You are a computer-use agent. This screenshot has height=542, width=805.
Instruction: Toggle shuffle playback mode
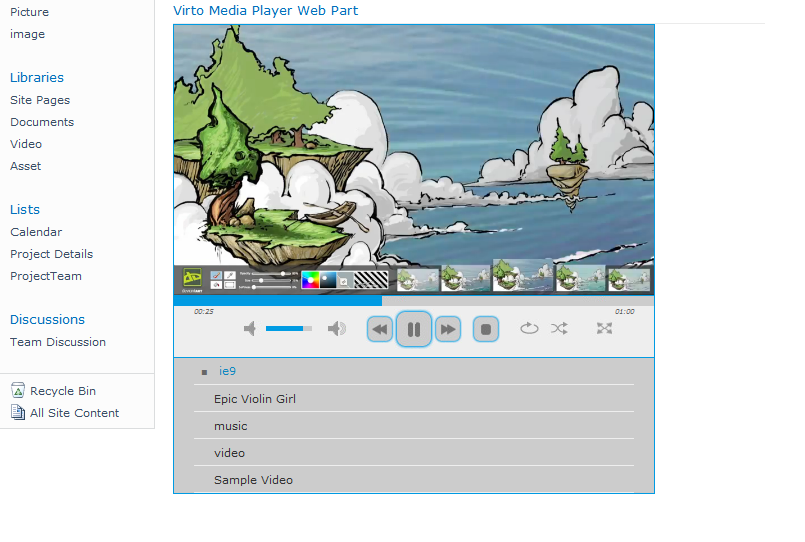point(559,328)
